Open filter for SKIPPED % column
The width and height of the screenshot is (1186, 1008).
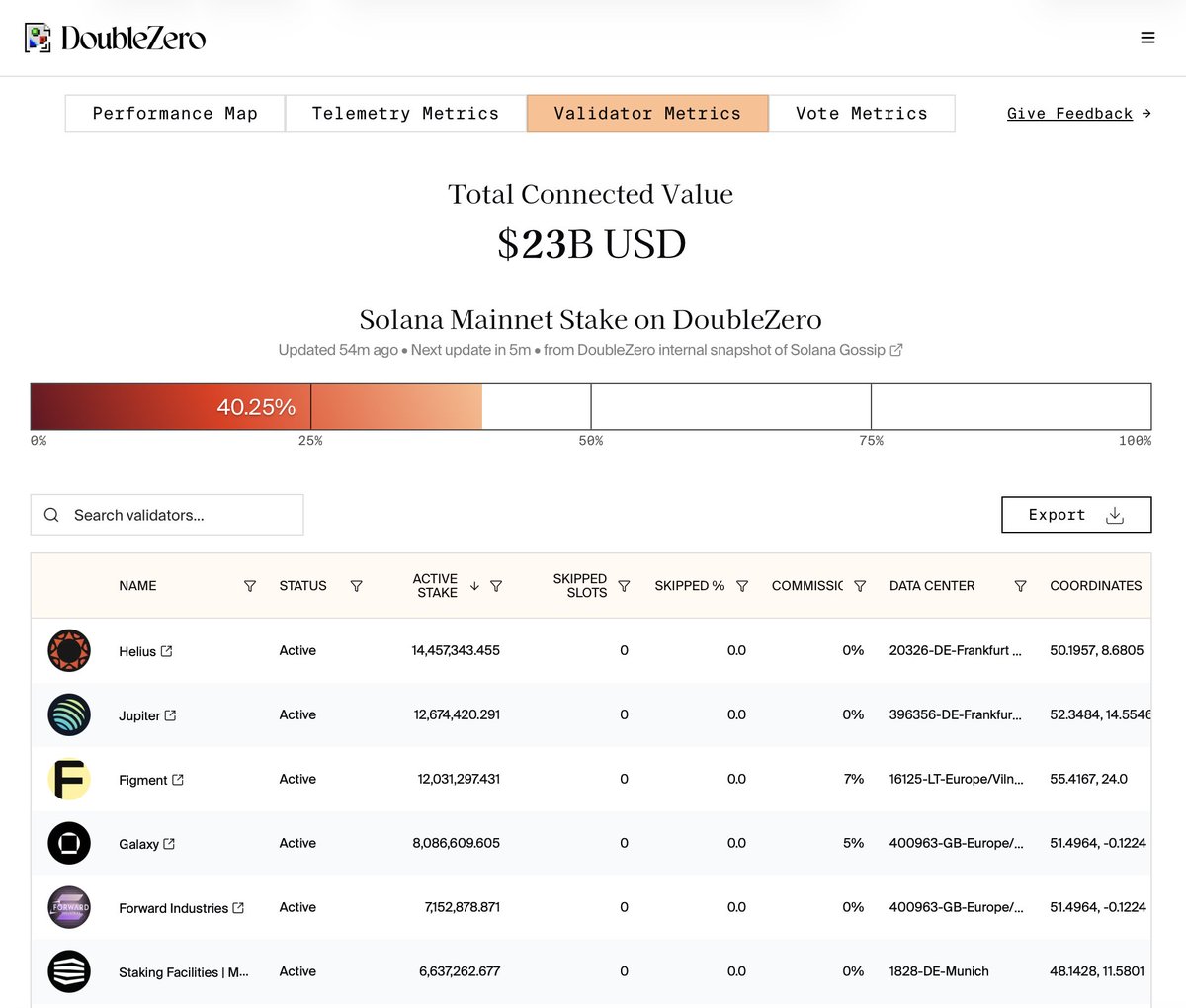[x=742, y=586]
